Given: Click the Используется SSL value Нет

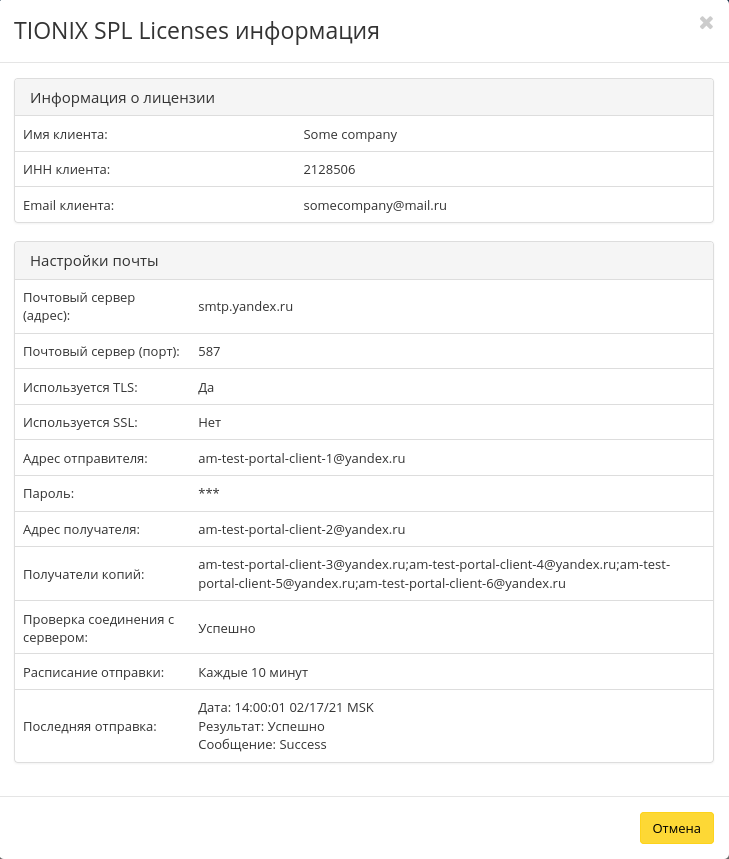Looking at the screenshot, I should tap(209, 423).
